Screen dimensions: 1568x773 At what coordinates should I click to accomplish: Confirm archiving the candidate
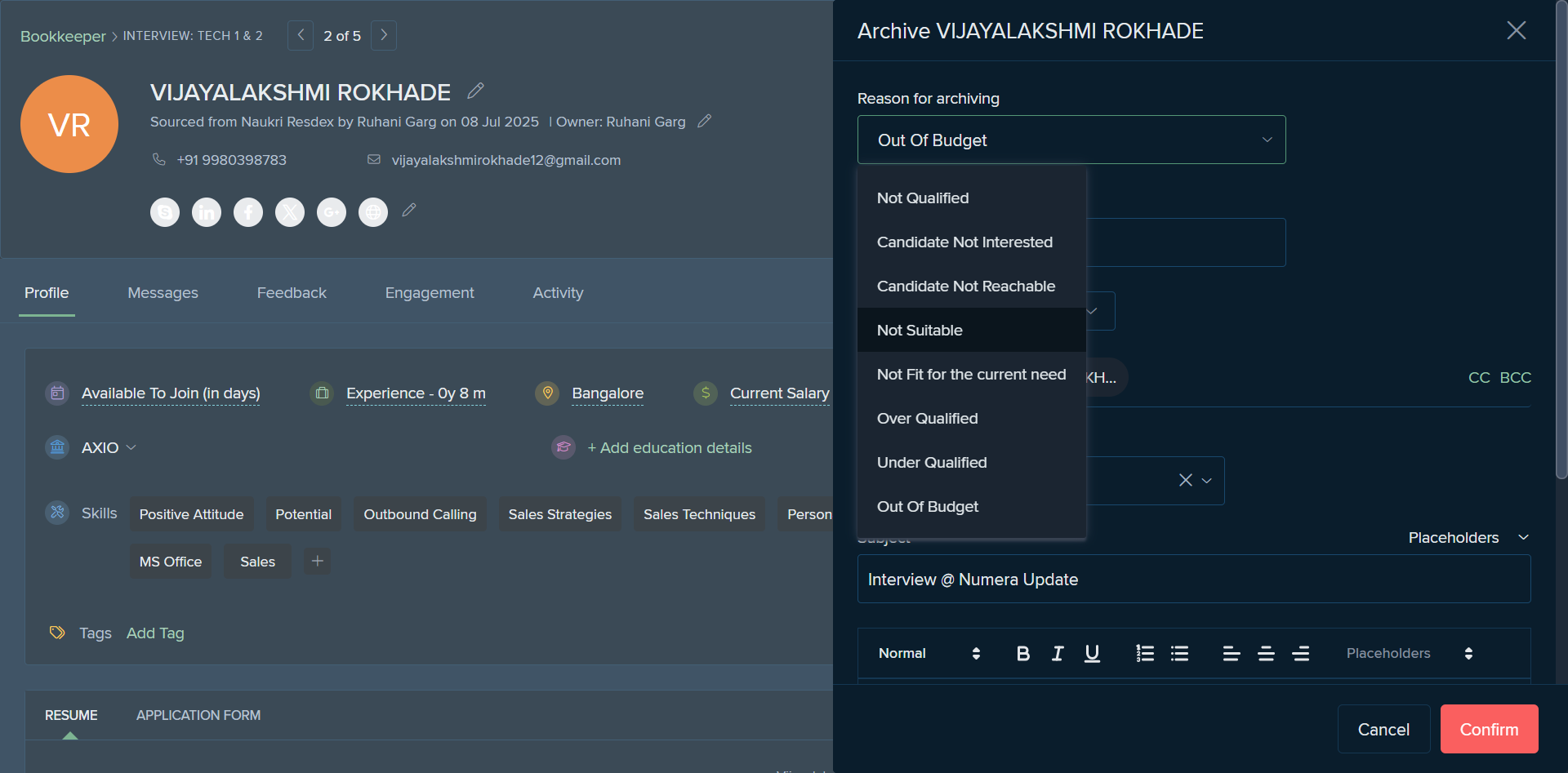1489,729
